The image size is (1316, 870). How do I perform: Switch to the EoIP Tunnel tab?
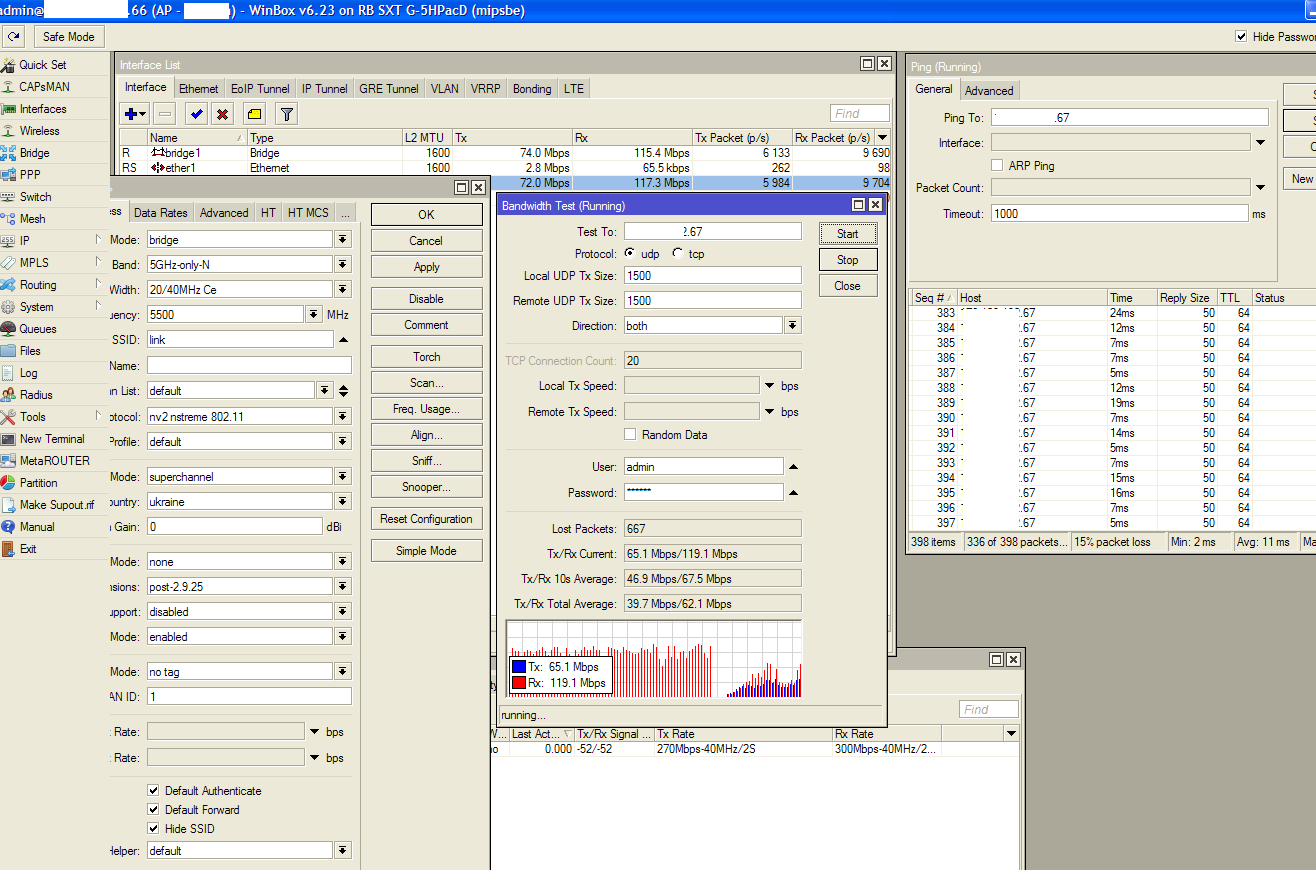[x=260, y=89]
